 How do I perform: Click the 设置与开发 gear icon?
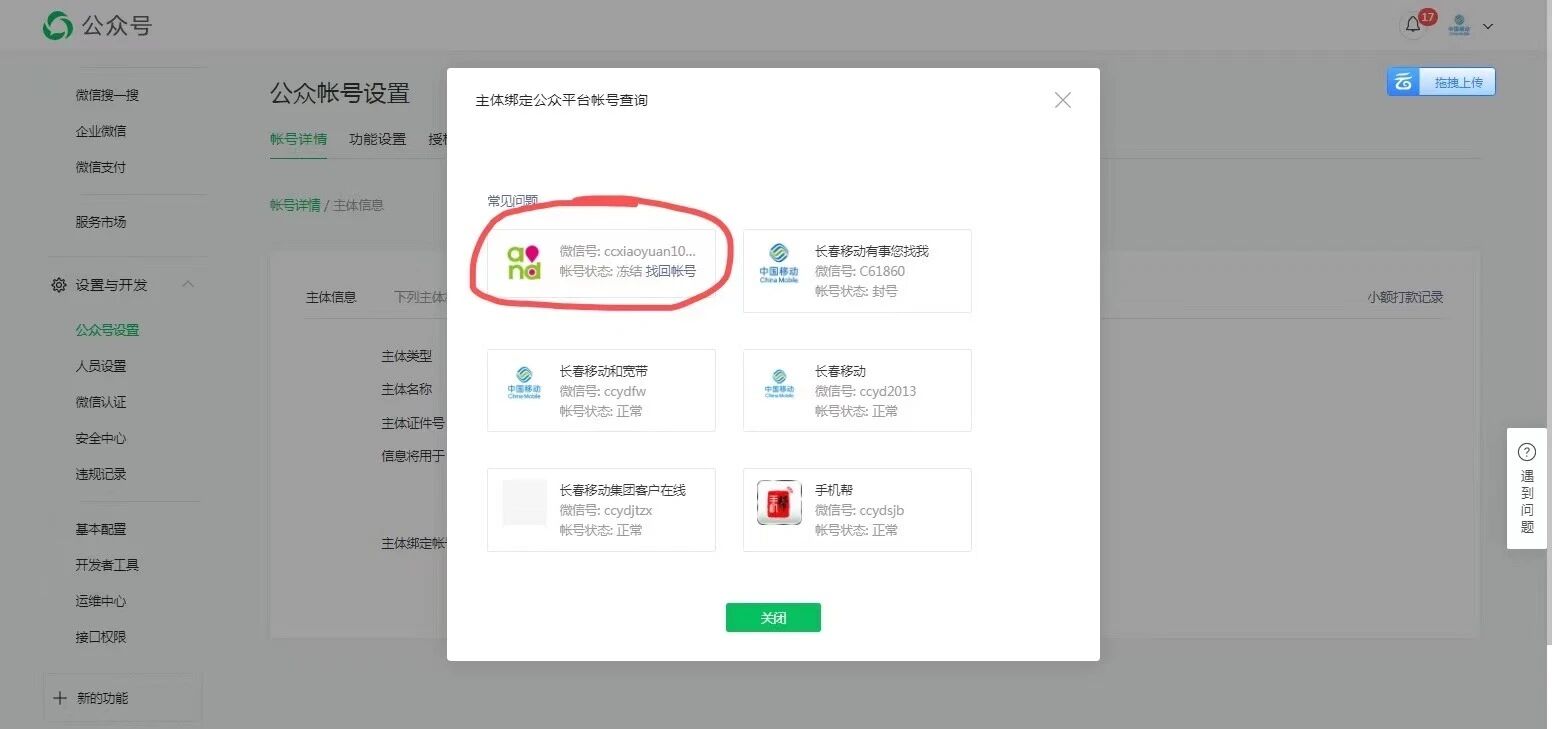(x=59, y=285)
